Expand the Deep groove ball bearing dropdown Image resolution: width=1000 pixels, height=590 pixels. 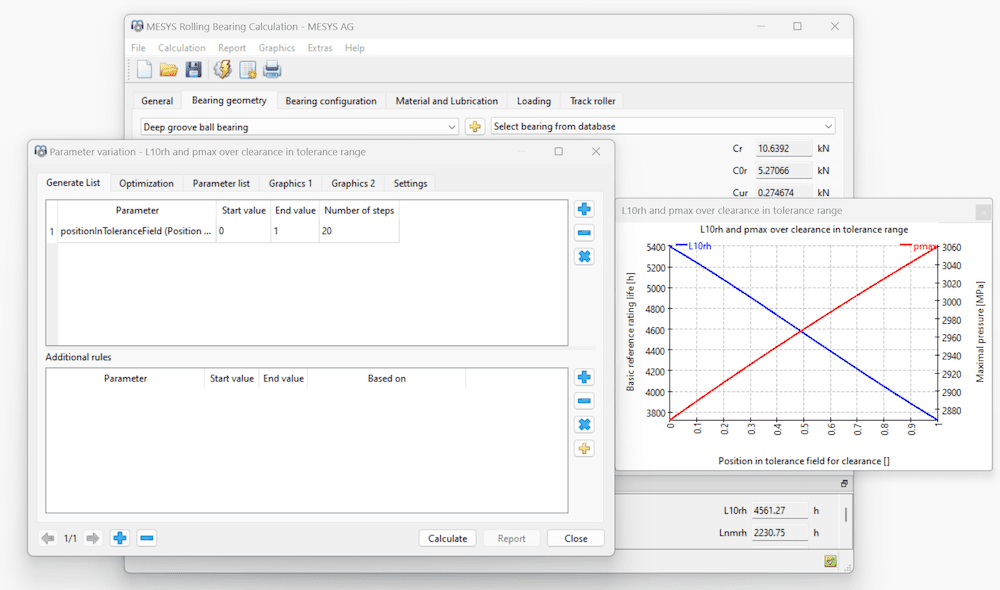coord(452,127)
